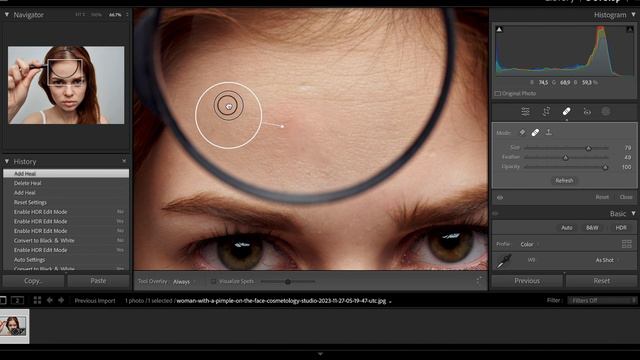
Task: Click the Previous Import source label
Action: 95,301
